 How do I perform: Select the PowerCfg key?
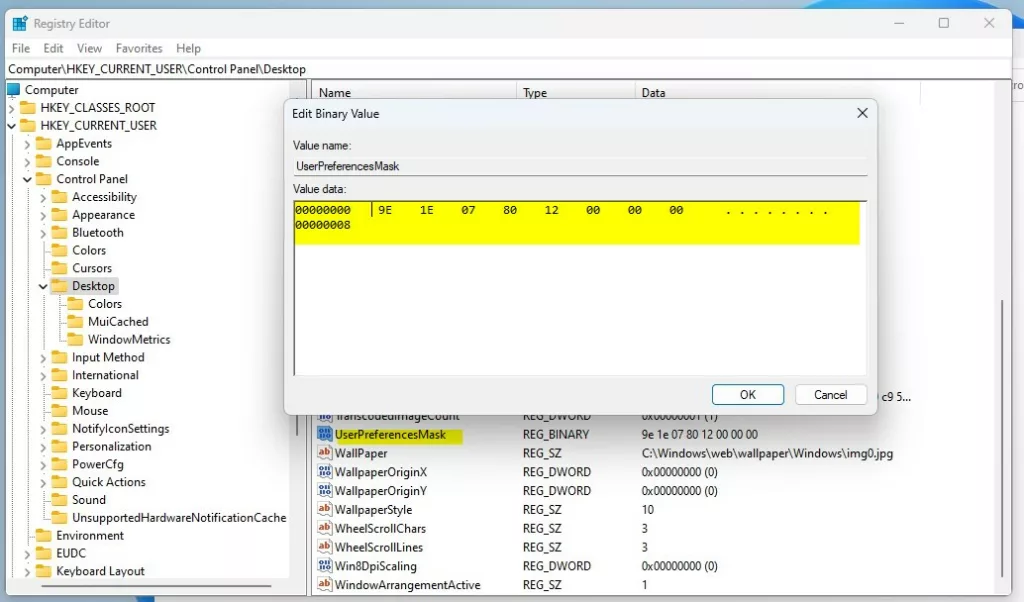(x=97, y=464)
